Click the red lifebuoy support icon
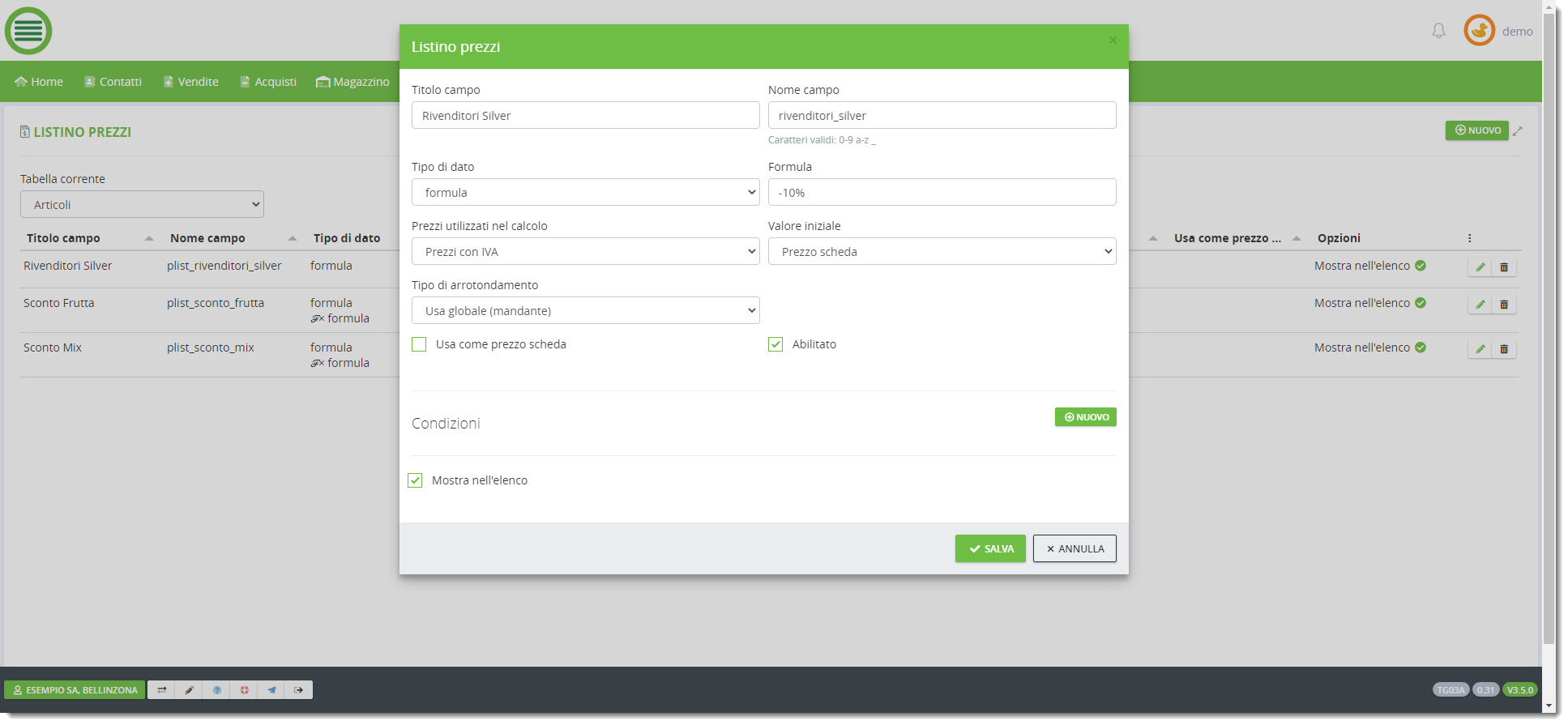The height and width of the screenshot is (725, 1568). [244, 690]
